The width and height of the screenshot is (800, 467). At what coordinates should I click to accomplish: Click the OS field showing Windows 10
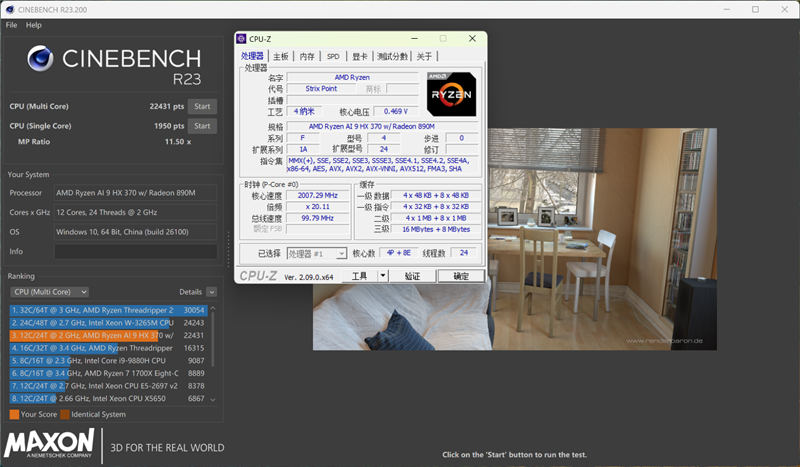(136, 232)
